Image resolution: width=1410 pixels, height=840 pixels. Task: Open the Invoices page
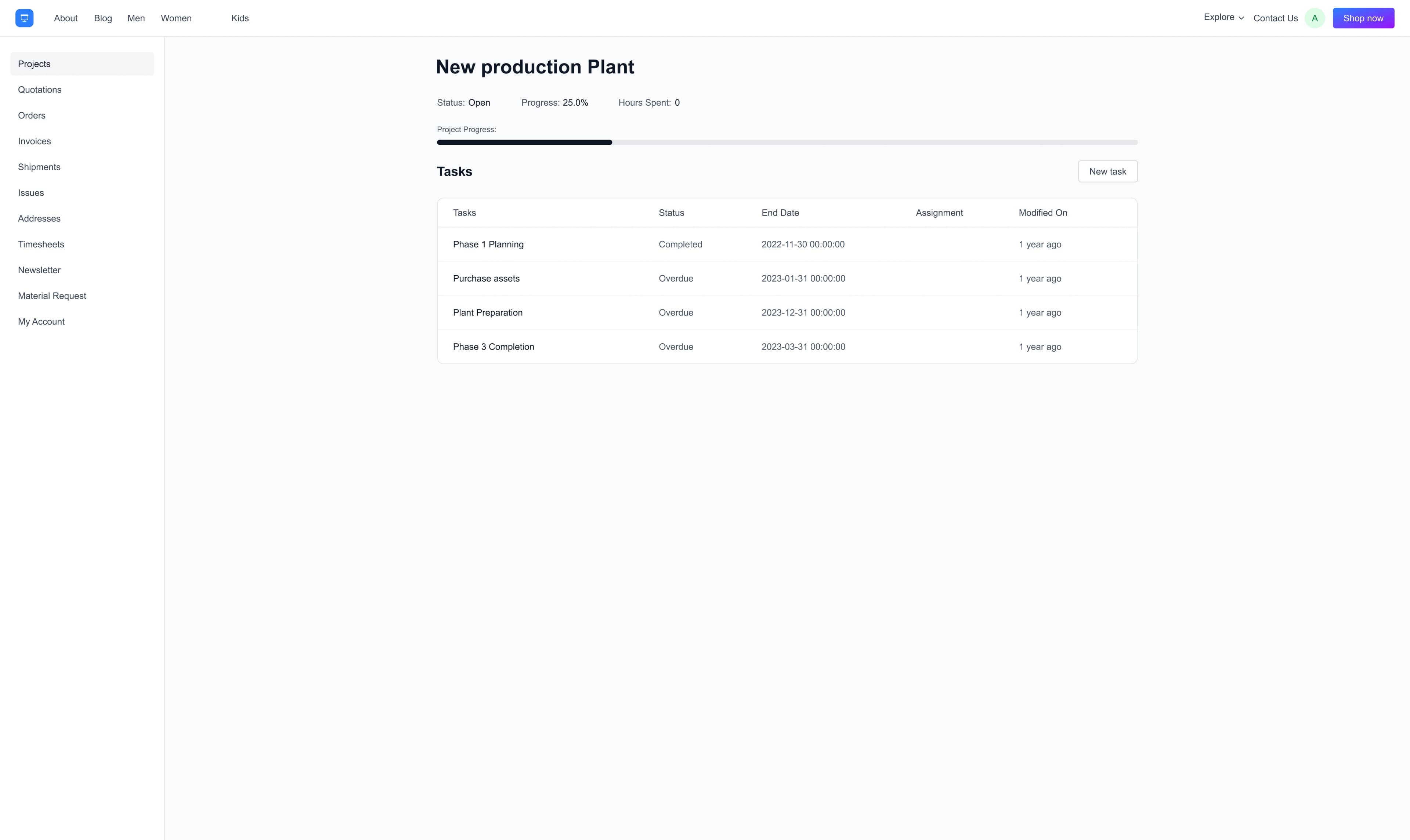(x=34, y=141)
